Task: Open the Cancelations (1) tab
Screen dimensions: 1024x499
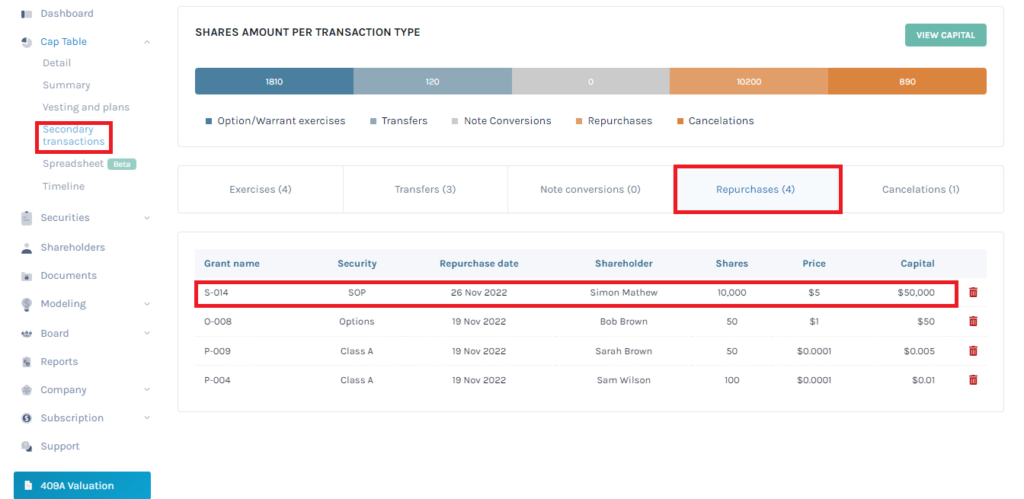Action: pos(921,189)
